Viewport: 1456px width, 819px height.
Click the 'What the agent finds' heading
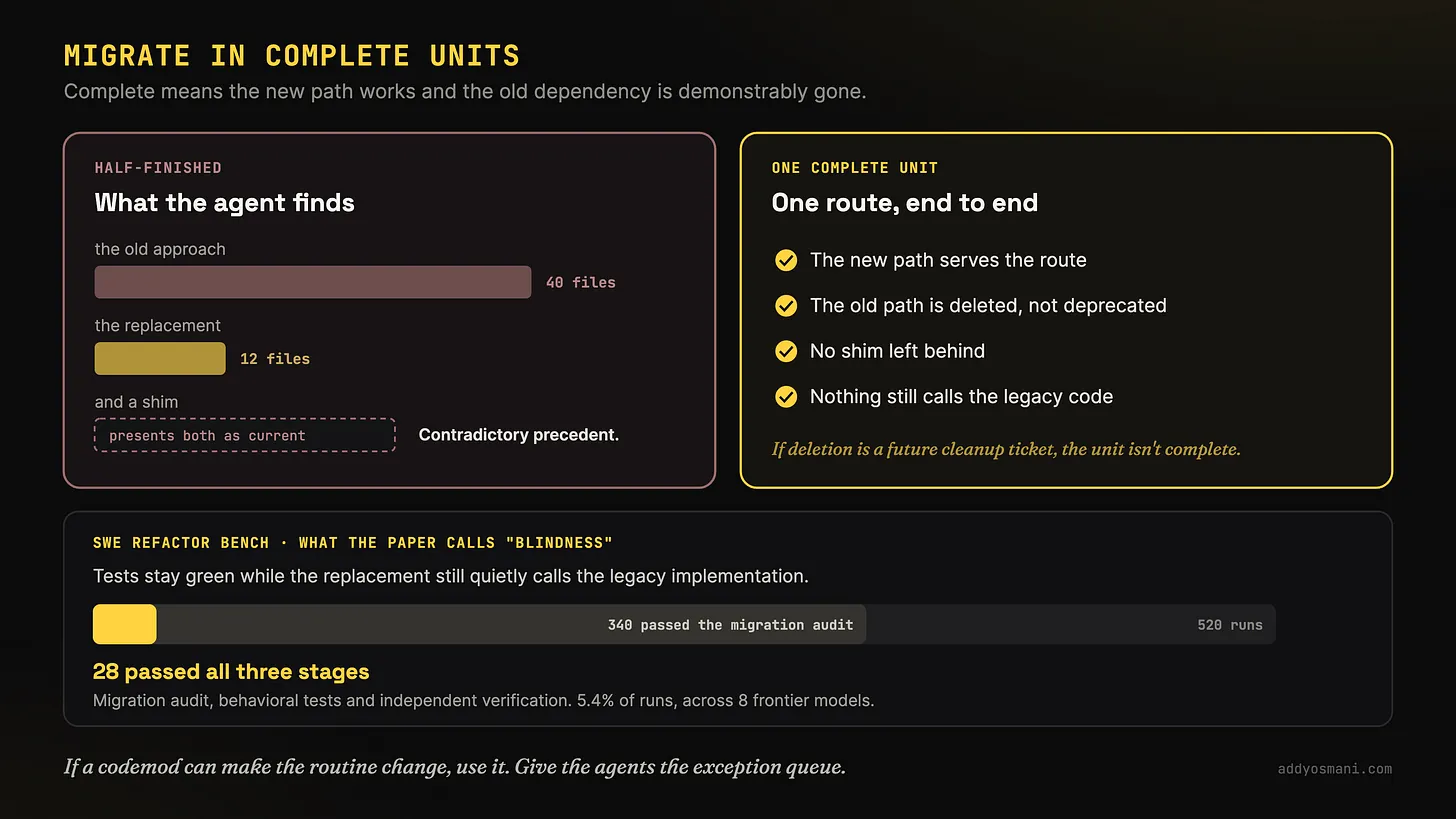coord(225,203)
